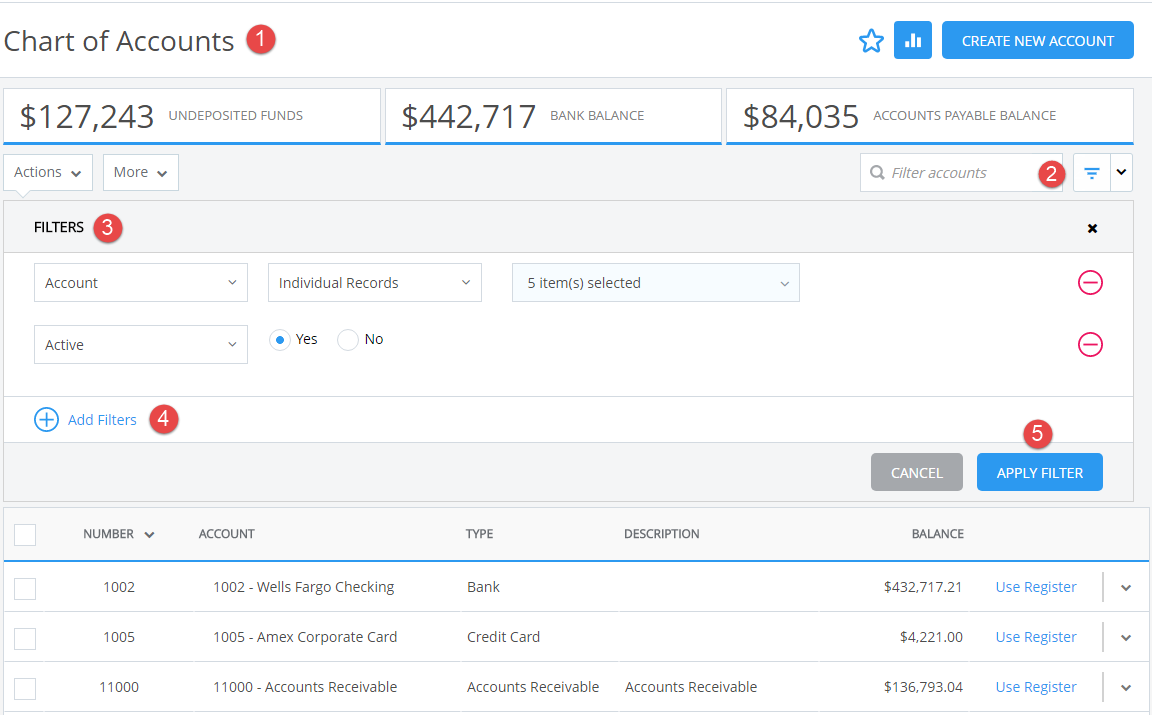Check the box for account 1005

25,638
